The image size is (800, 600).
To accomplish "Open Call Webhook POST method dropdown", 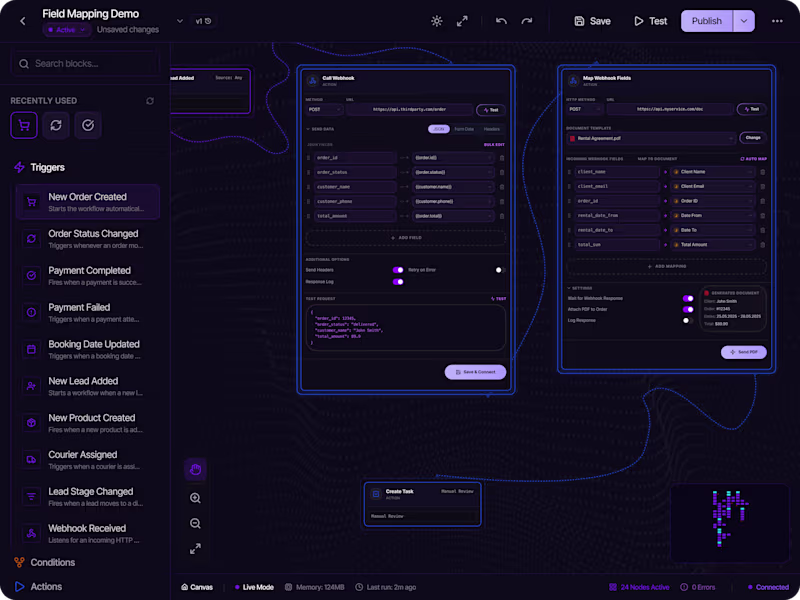I will point(324,110).
